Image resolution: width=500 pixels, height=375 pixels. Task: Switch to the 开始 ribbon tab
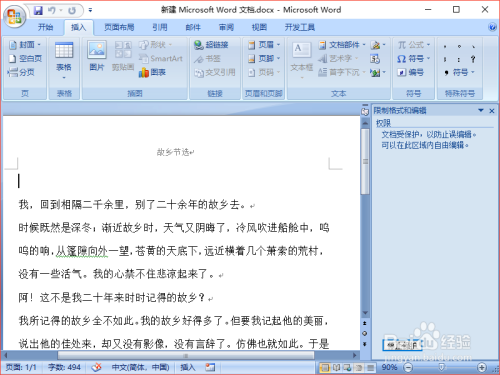pos(45,27)
